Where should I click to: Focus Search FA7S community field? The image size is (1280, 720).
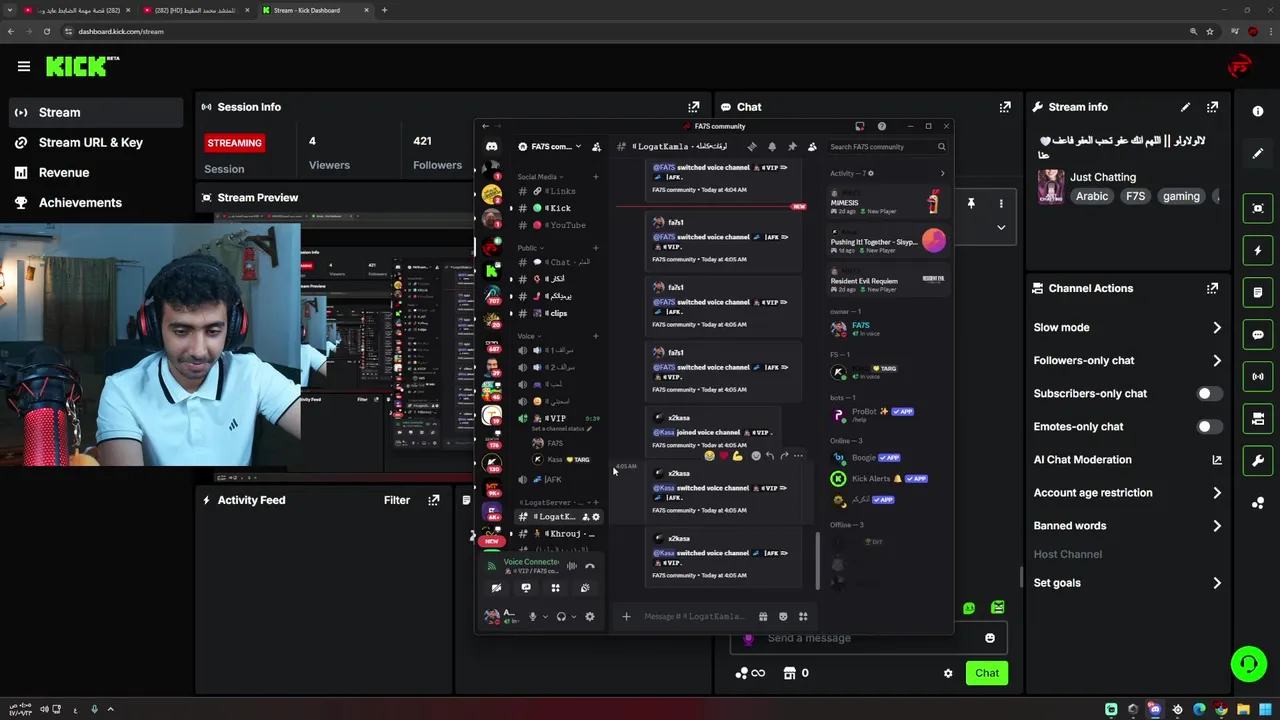point(887,147)
